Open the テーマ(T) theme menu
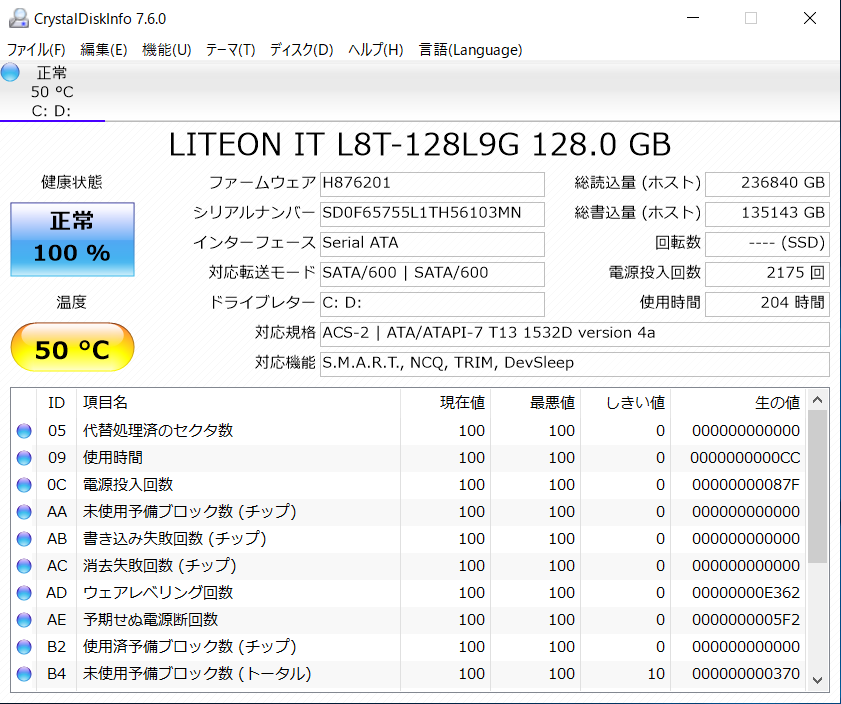The height and width of the screenshot is (704, 841). [231, 49]
